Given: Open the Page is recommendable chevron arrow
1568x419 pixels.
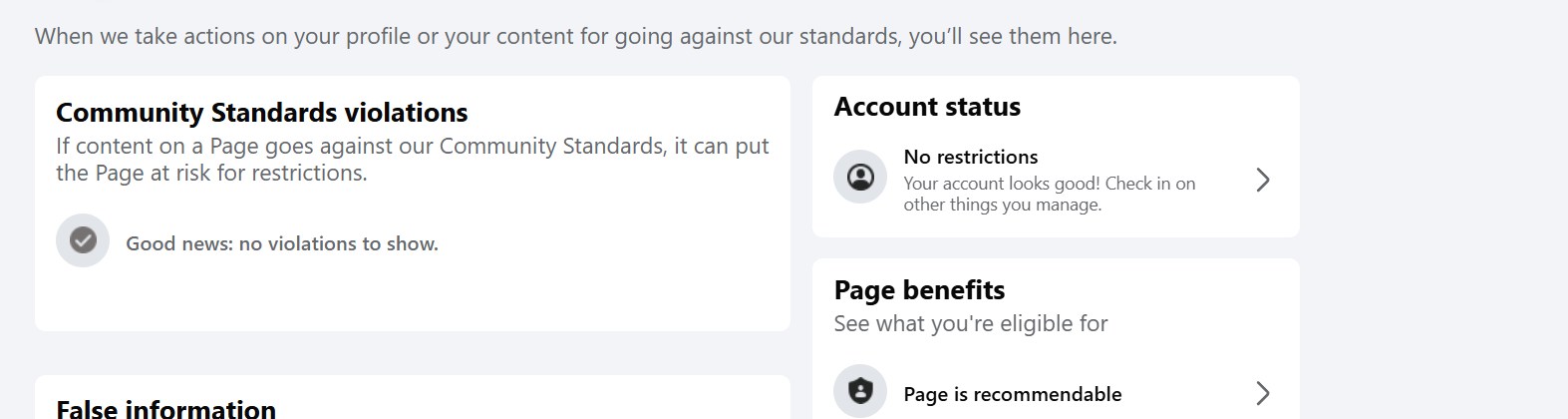Looking at the screenshot, I should pos(1262,393).
